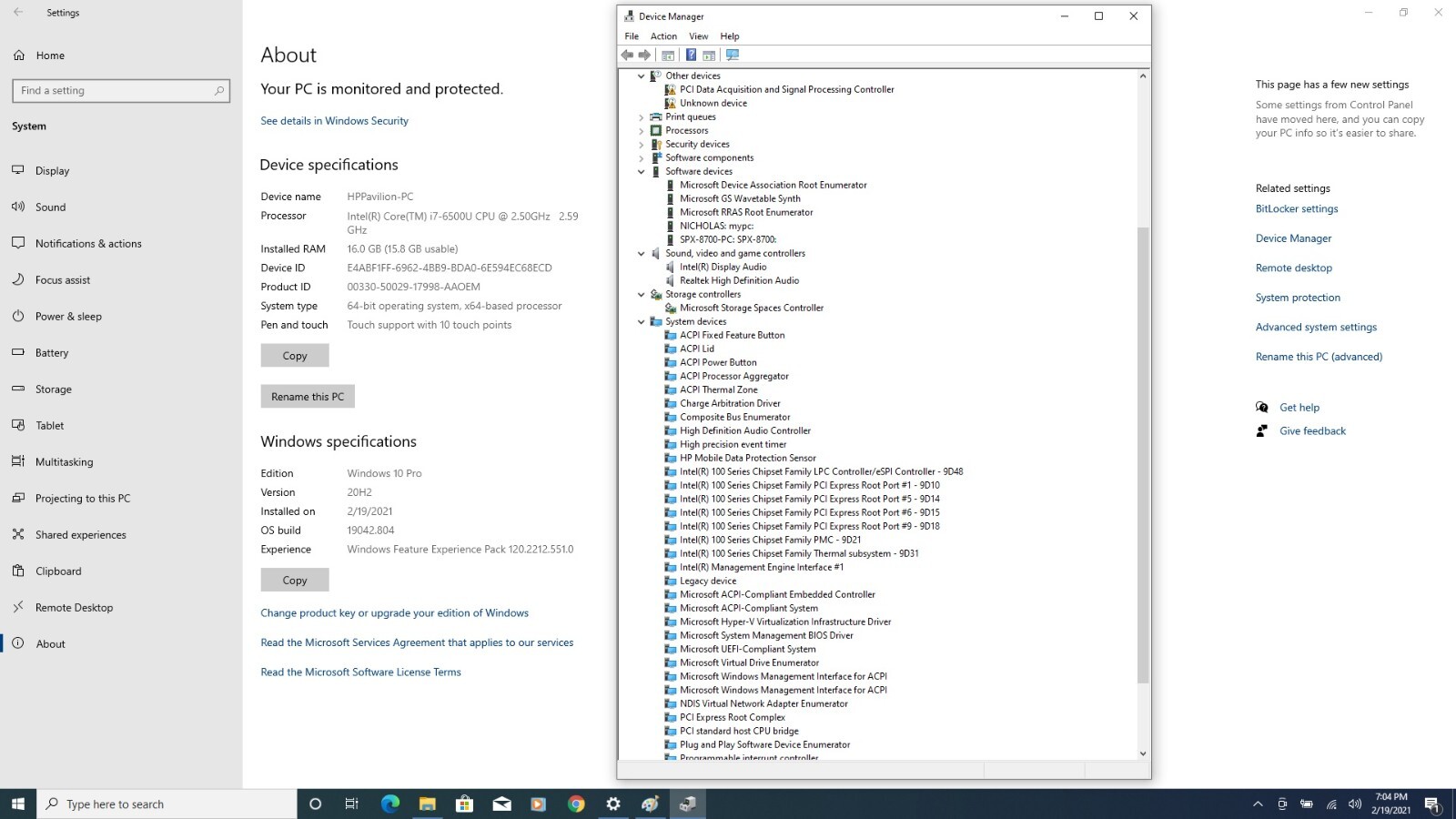The width and height of the screenshot is (1456, 819).
Task: Click Scan for hardware changes monitor icon
Action: pyautogui.click(x=733, y=55)
